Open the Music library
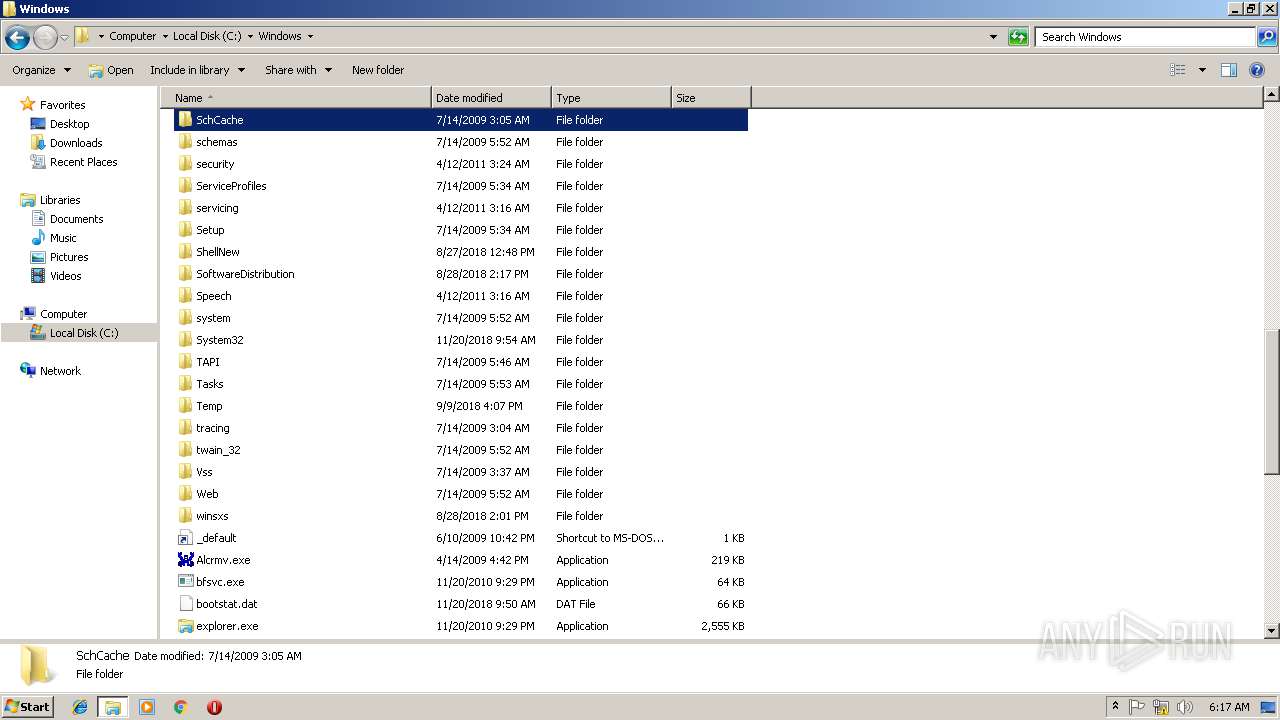Viewport: 1280px width, 720px height. pos(63,238)
